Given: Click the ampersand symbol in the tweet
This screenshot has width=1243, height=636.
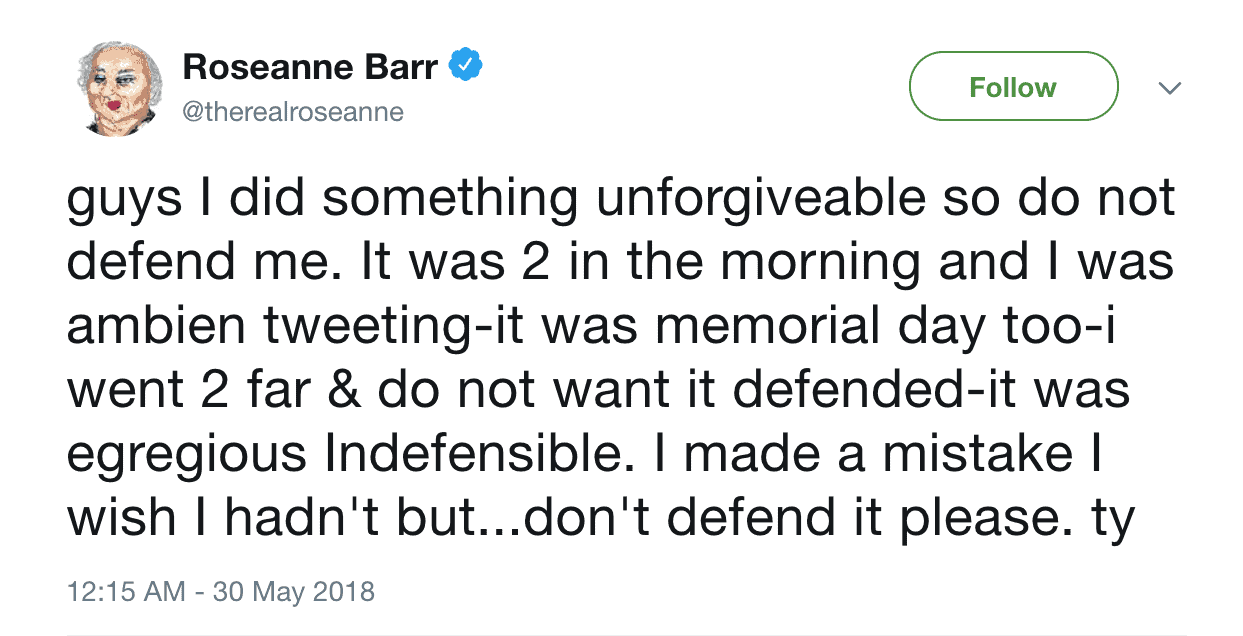Looking at the screenshot, I should point(348,390).
